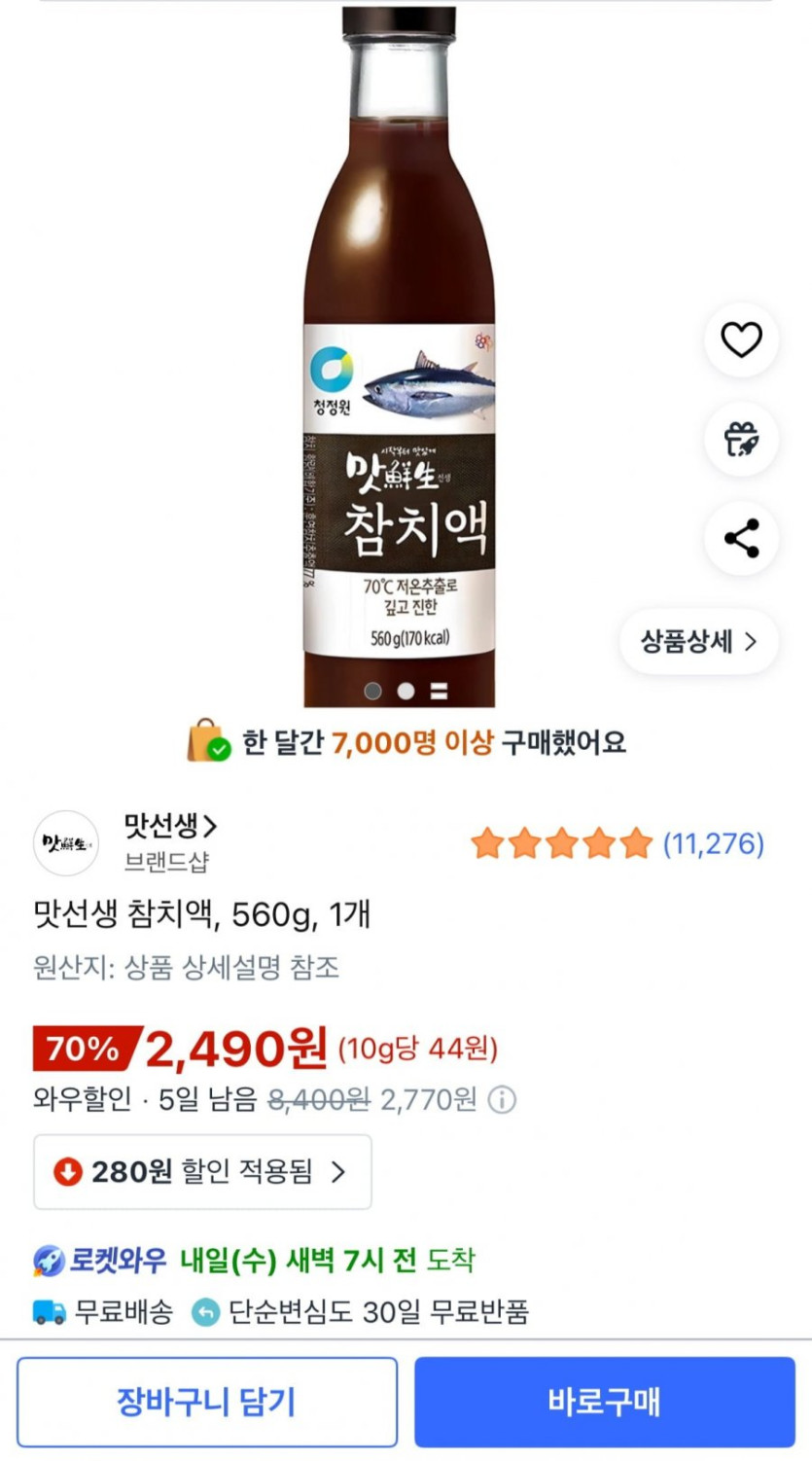Tap the red discount arrow icon

[67, 1171]
